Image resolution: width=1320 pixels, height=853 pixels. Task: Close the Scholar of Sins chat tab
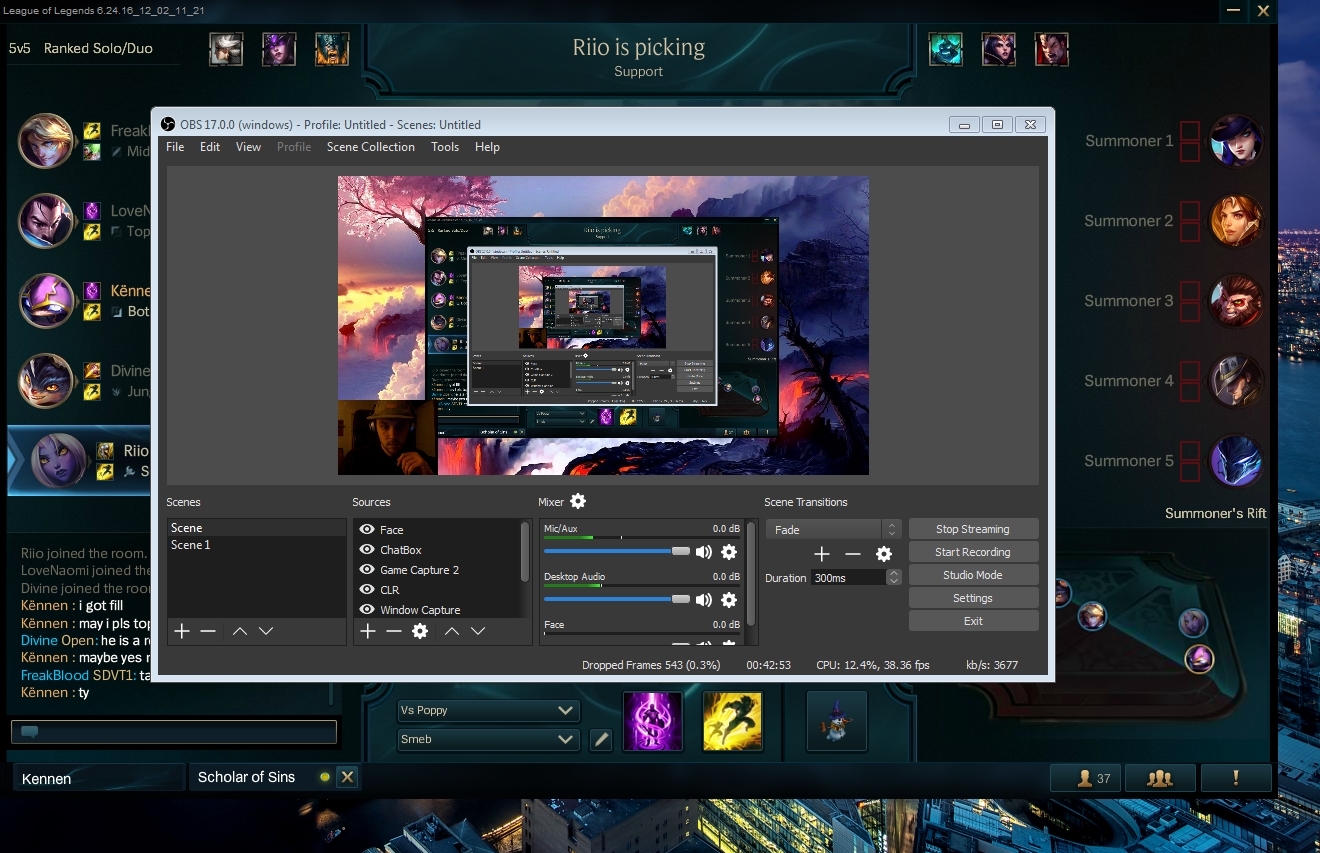(x=347, y=777)
